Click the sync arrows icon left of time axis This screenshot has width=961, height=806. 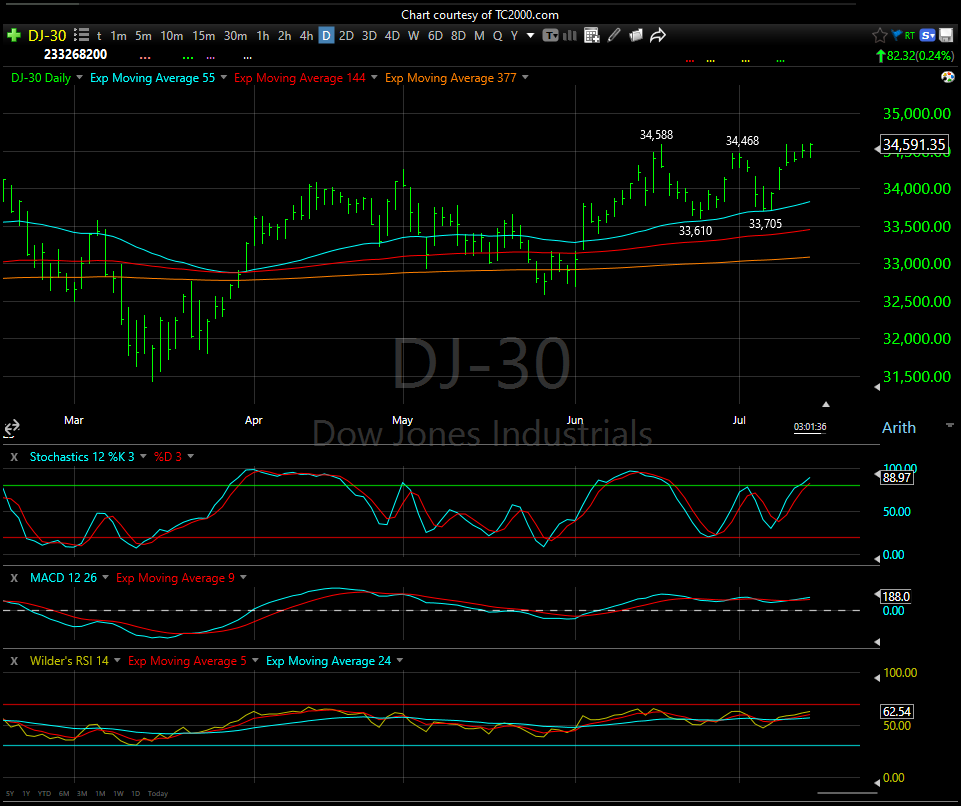pos(12,427)
